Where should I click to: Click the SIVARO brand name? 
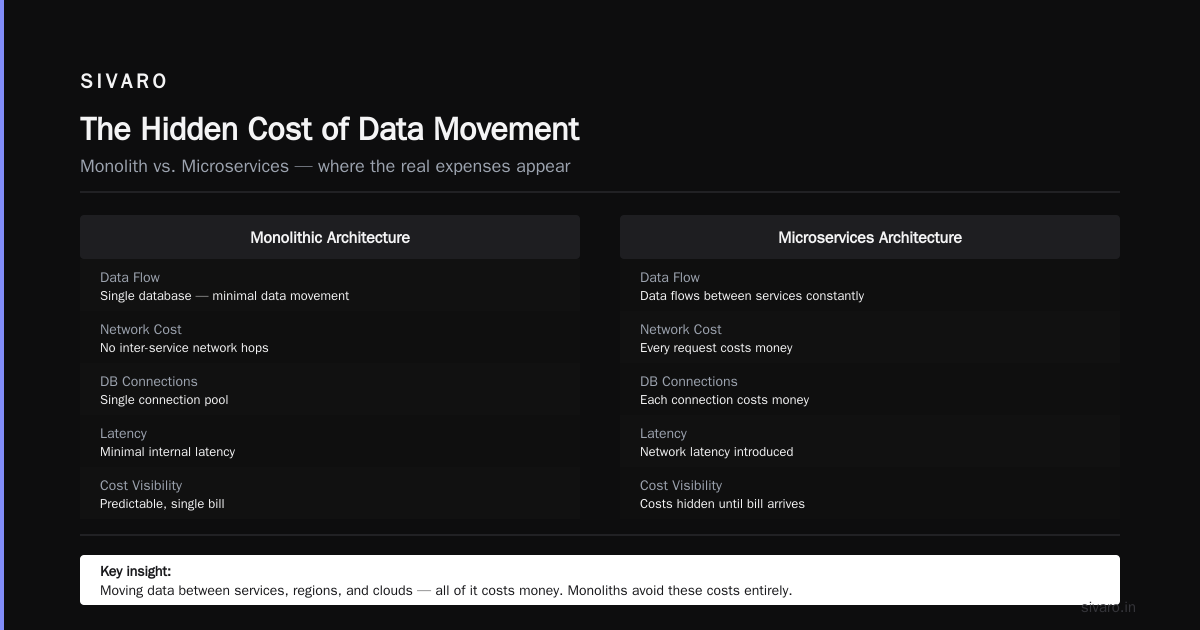pos(124,82)
